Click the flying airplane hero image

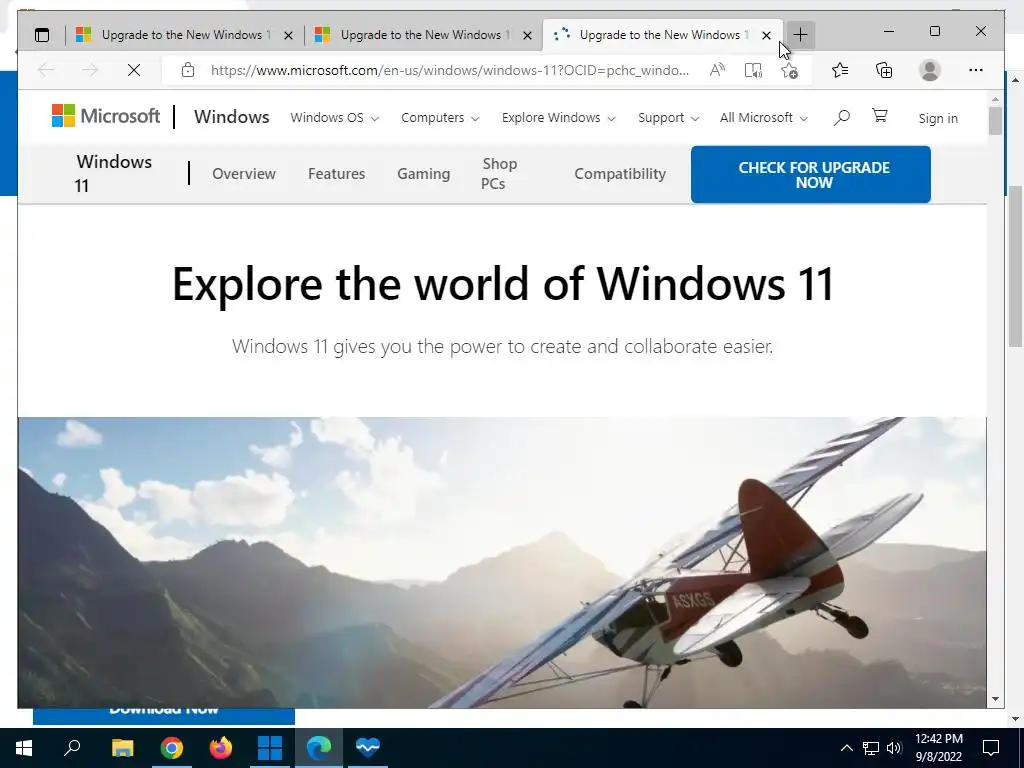[502, 562]
